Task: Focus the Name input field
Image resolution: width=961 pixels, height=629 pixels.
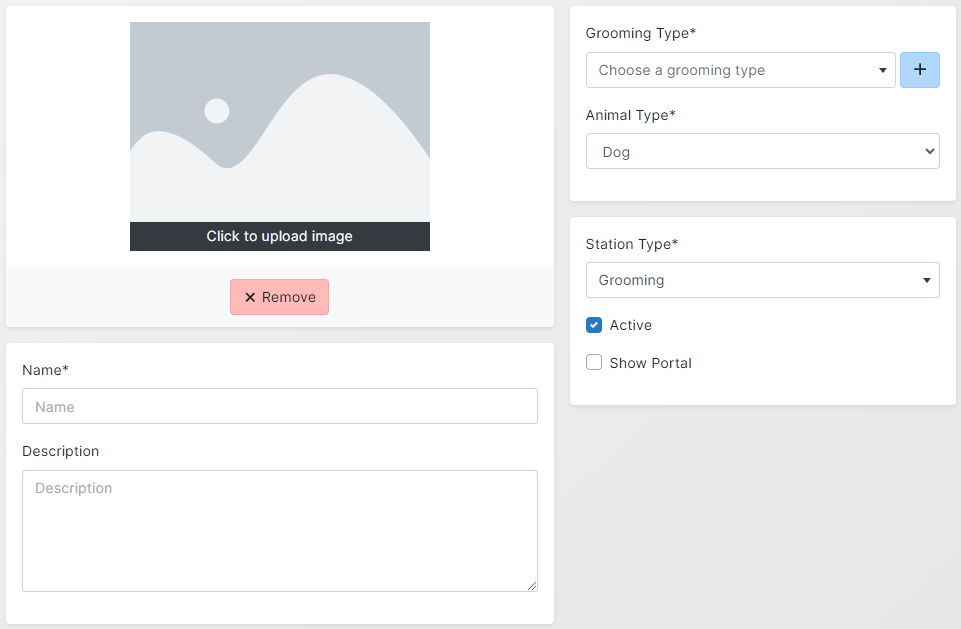Action: coord(279,406)
